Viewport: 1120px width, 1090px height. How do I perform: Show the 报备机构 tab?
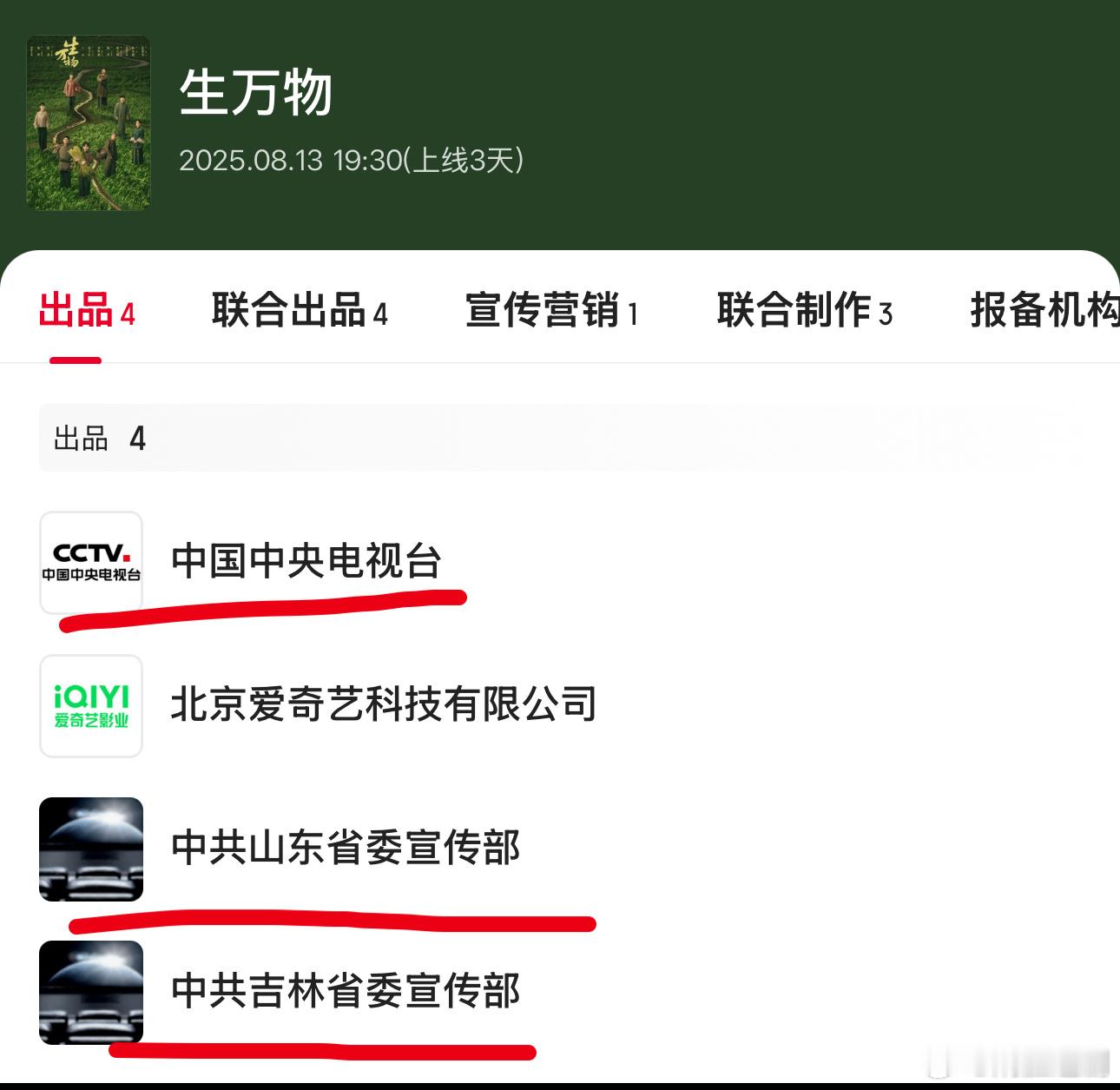[1044, 310]
